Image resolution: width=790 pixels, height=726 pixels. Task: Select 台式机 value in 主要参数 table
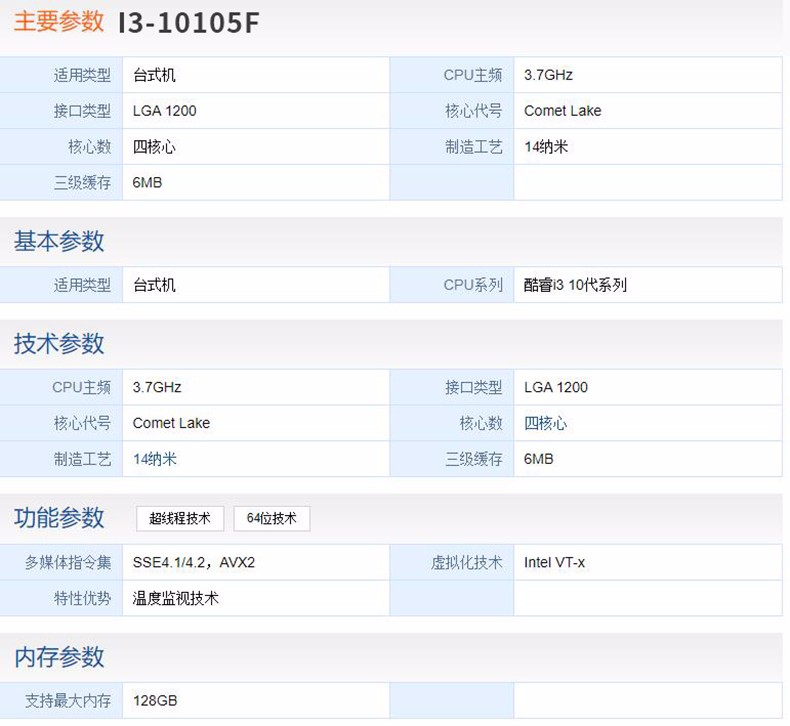(154, 75)
